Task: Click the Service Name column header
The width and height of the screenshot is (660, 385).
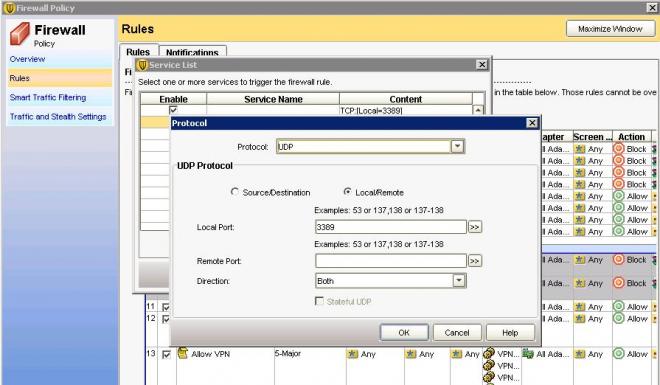Action: pos(273,99)
